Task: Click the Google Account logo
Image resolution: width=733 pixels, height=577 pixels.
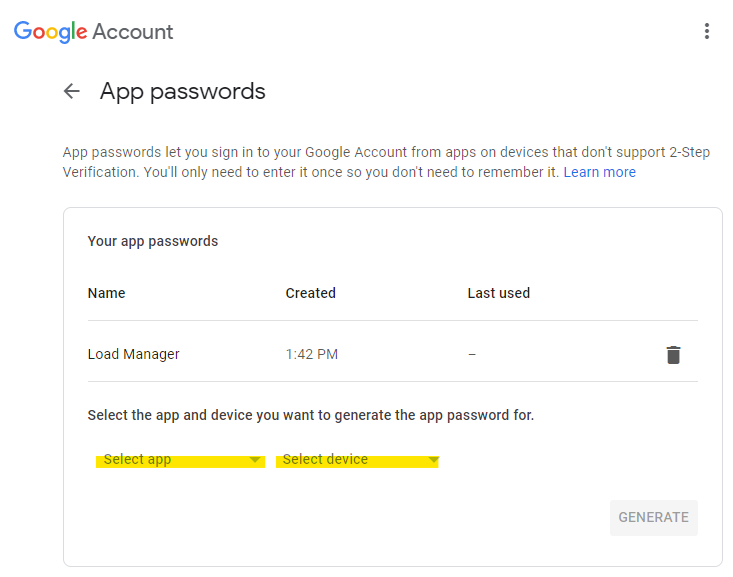Action: [x=93, y=32]
